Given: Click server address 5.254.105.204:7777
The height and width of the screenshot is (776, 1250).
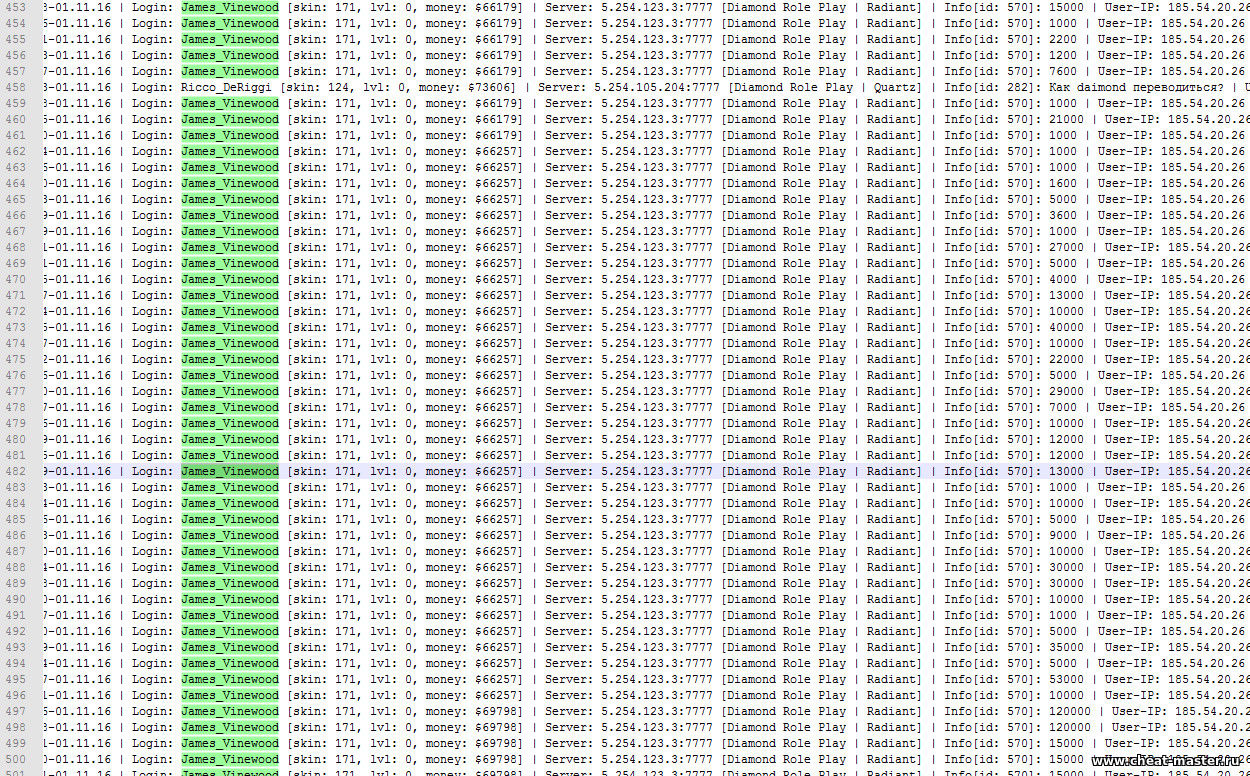Looking at the screenshot, I should [656, 87].
